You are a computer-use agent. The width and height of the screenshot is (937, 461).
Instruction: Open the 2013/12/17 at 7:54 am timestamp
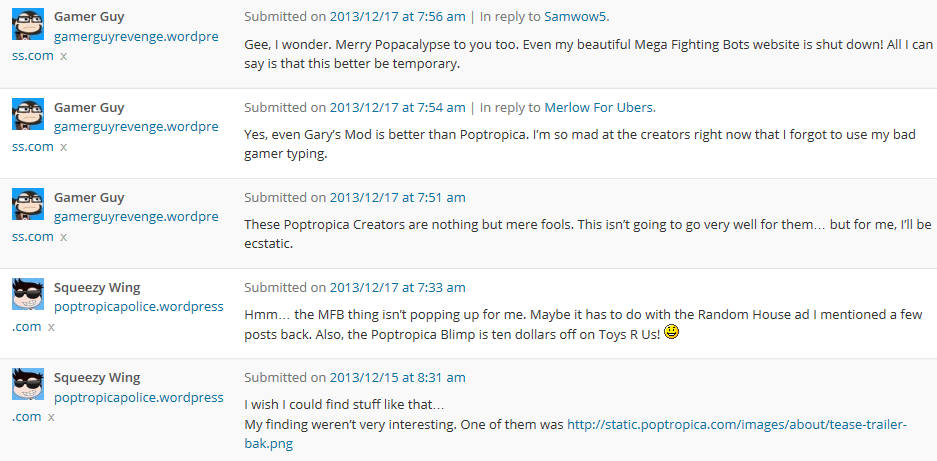(397, 108)
